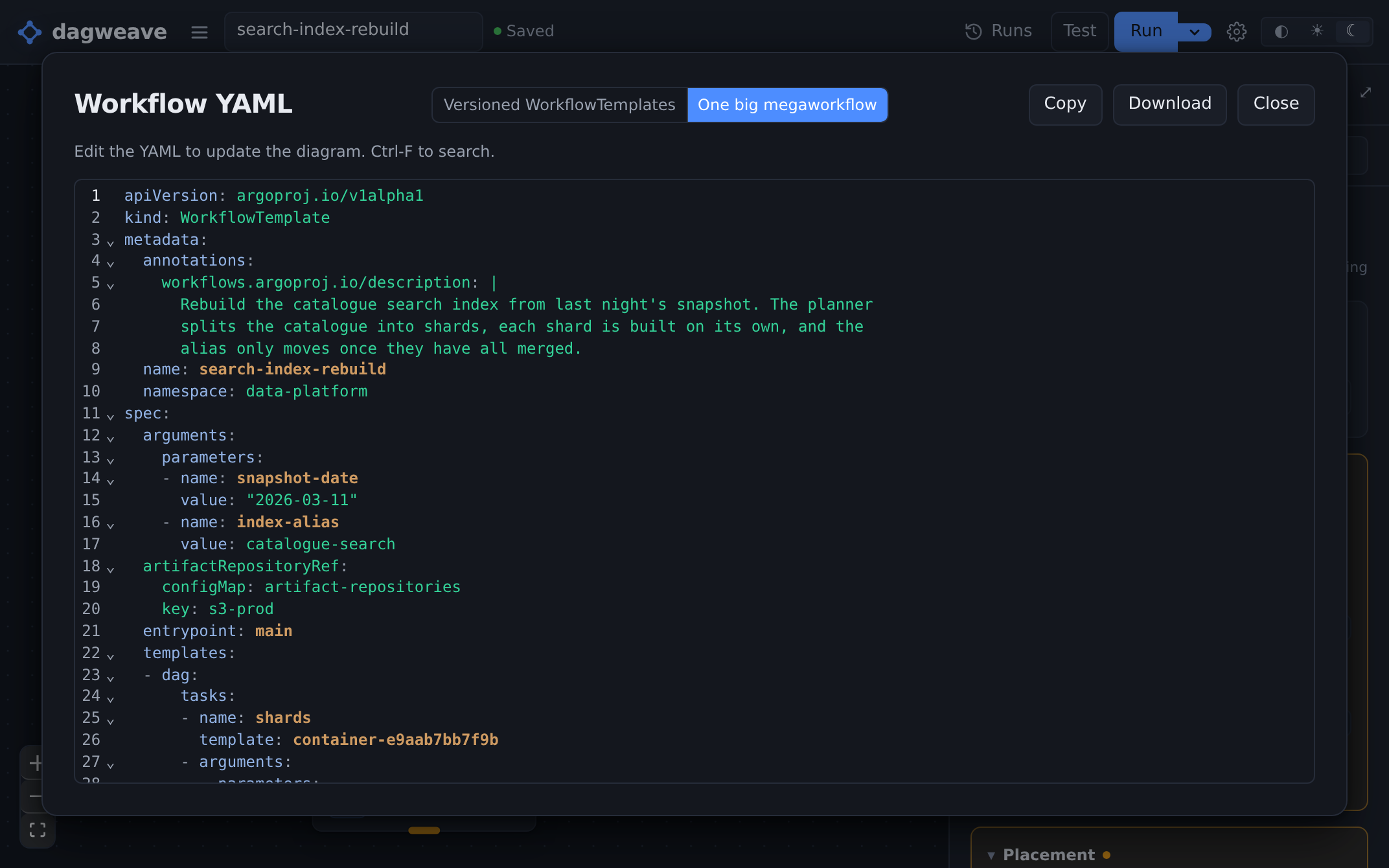Collapse the snapshot-date item on line 14
The image size is (1389, 868).
point(111,481)
